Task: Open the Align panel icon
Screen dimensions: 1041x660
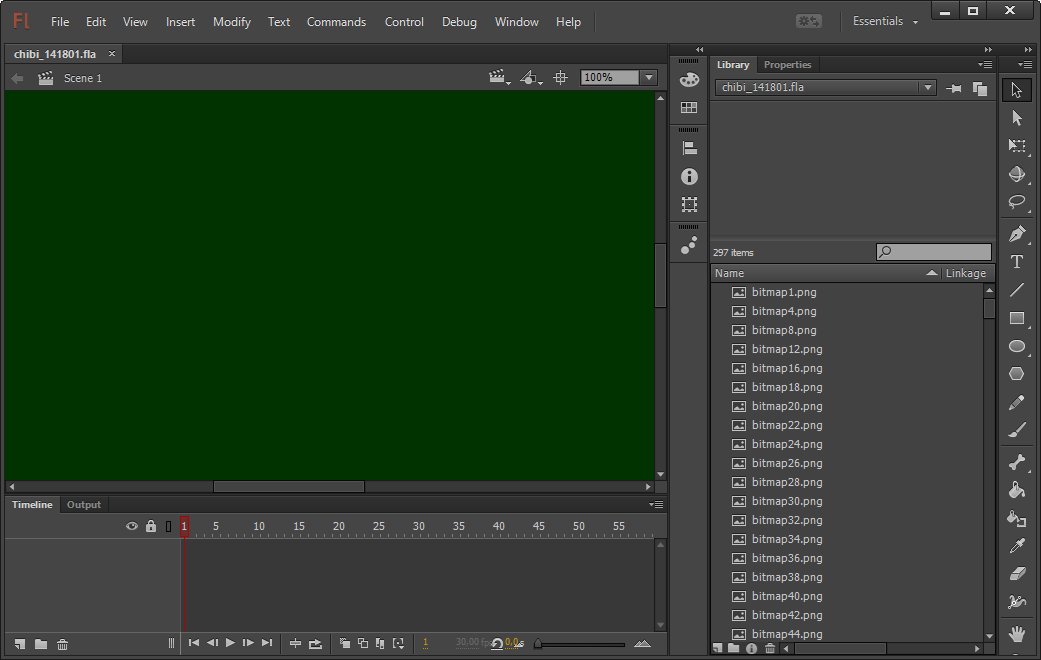Action: [x=689, y=148]
